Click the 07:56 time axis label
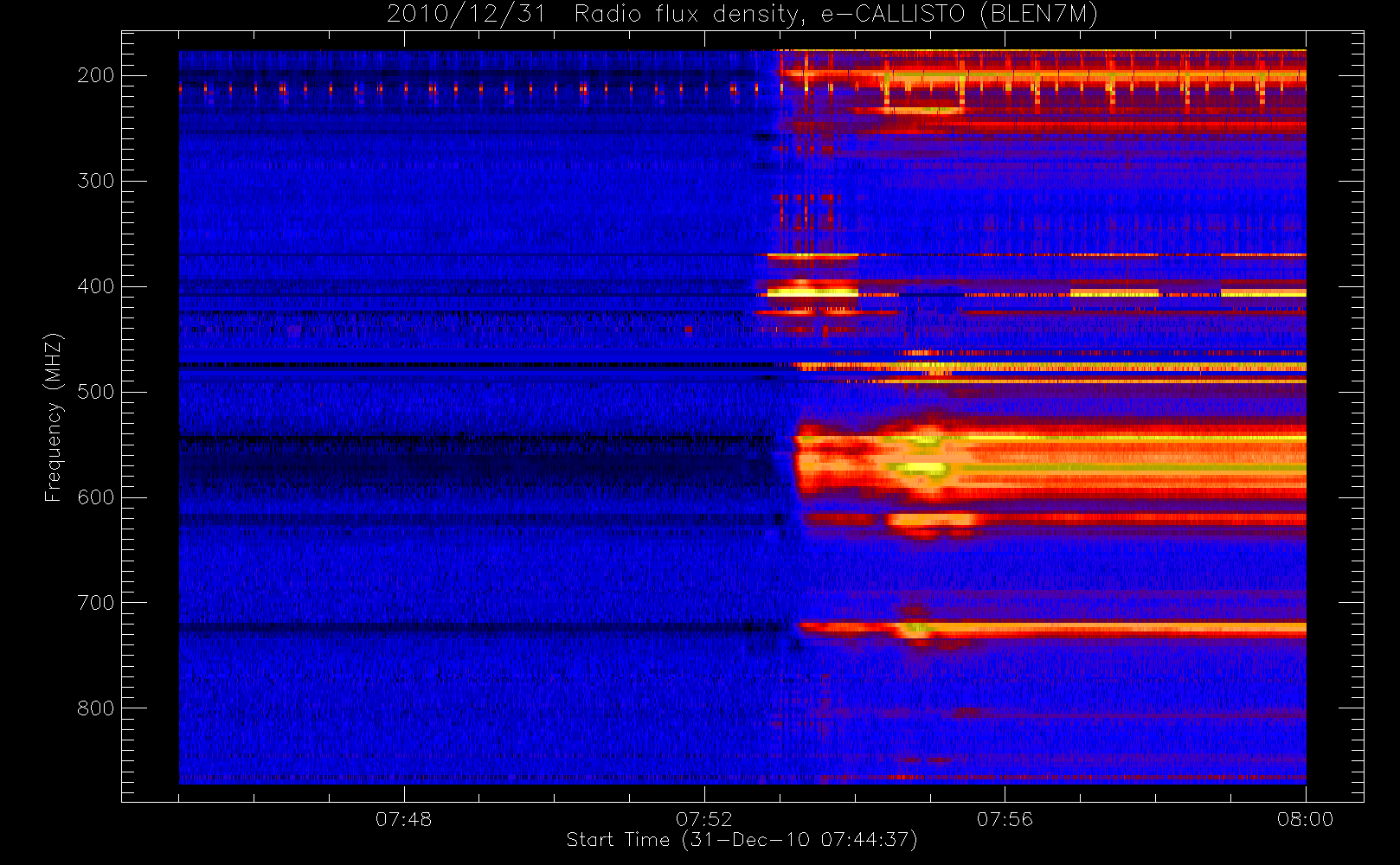This screenshot has width=1400, height=865. [1005, 819]
